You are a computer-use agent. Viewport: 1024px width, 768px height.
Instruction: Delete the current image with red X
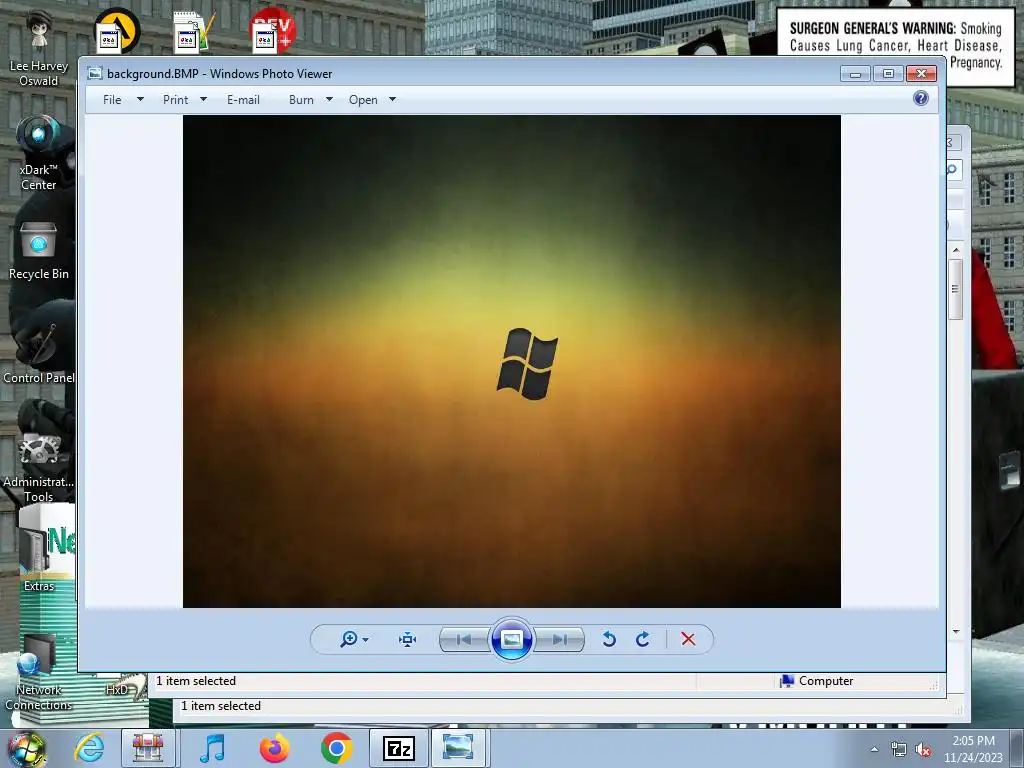688,639
